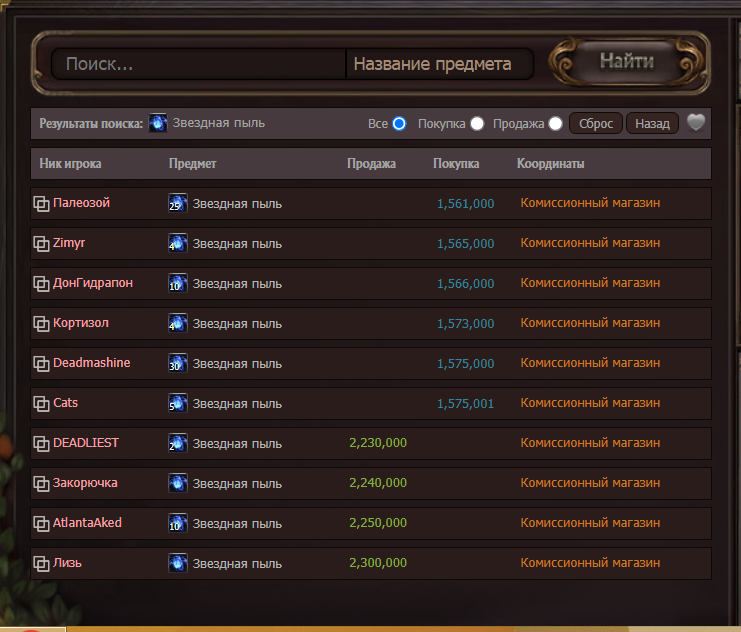Sort by Покупка column header
Image resolution: width=741 pixels, height=632 pixels.
456,164
